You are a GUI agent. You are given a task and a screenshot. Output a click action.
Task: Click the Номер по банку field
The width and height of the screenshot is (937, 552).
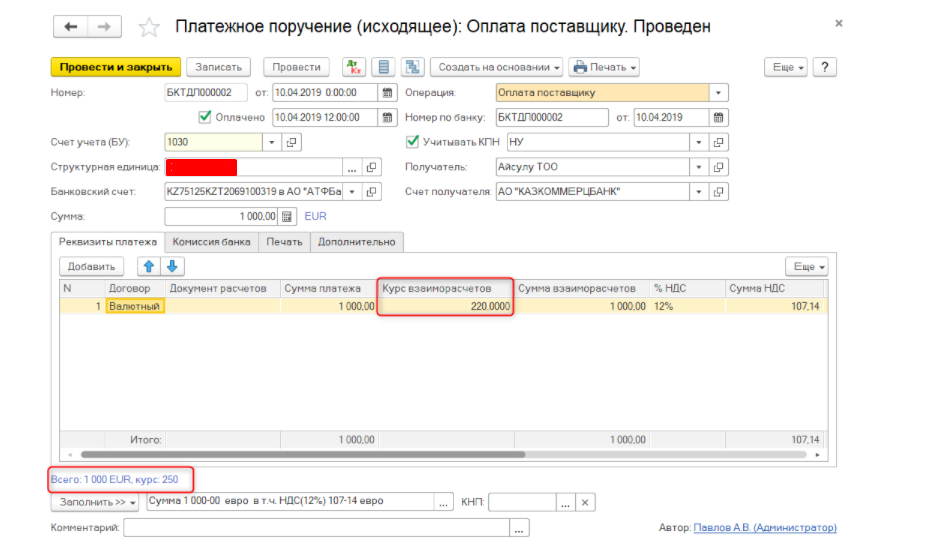tap(552, 118)
